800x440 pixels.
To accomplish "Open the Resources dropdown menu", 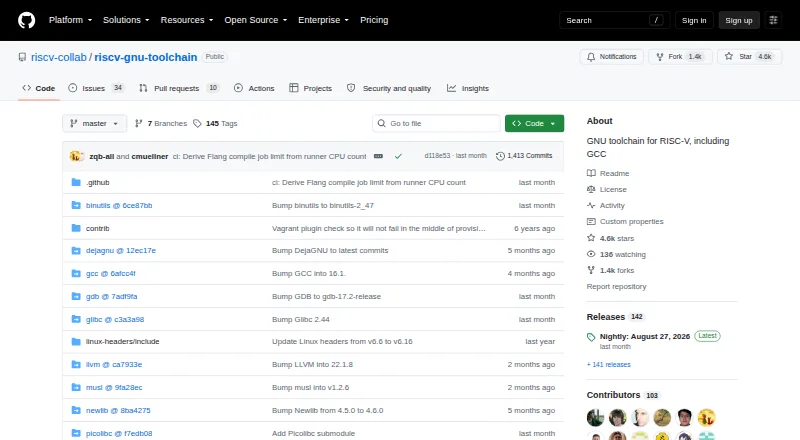I will coord(187,20).
